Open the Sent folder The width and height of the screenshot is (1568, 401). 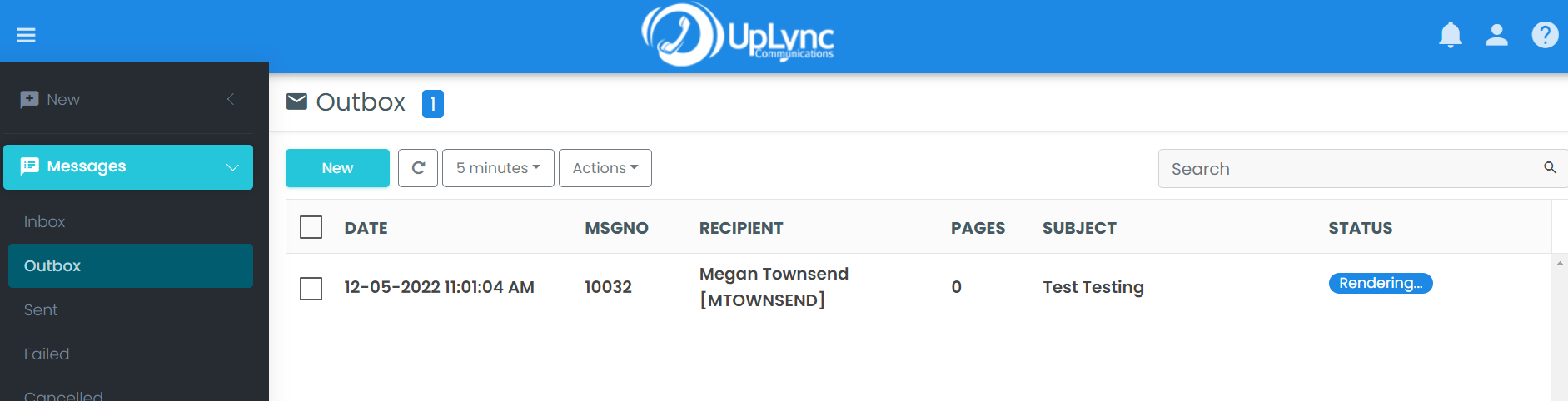coord(41,310)
